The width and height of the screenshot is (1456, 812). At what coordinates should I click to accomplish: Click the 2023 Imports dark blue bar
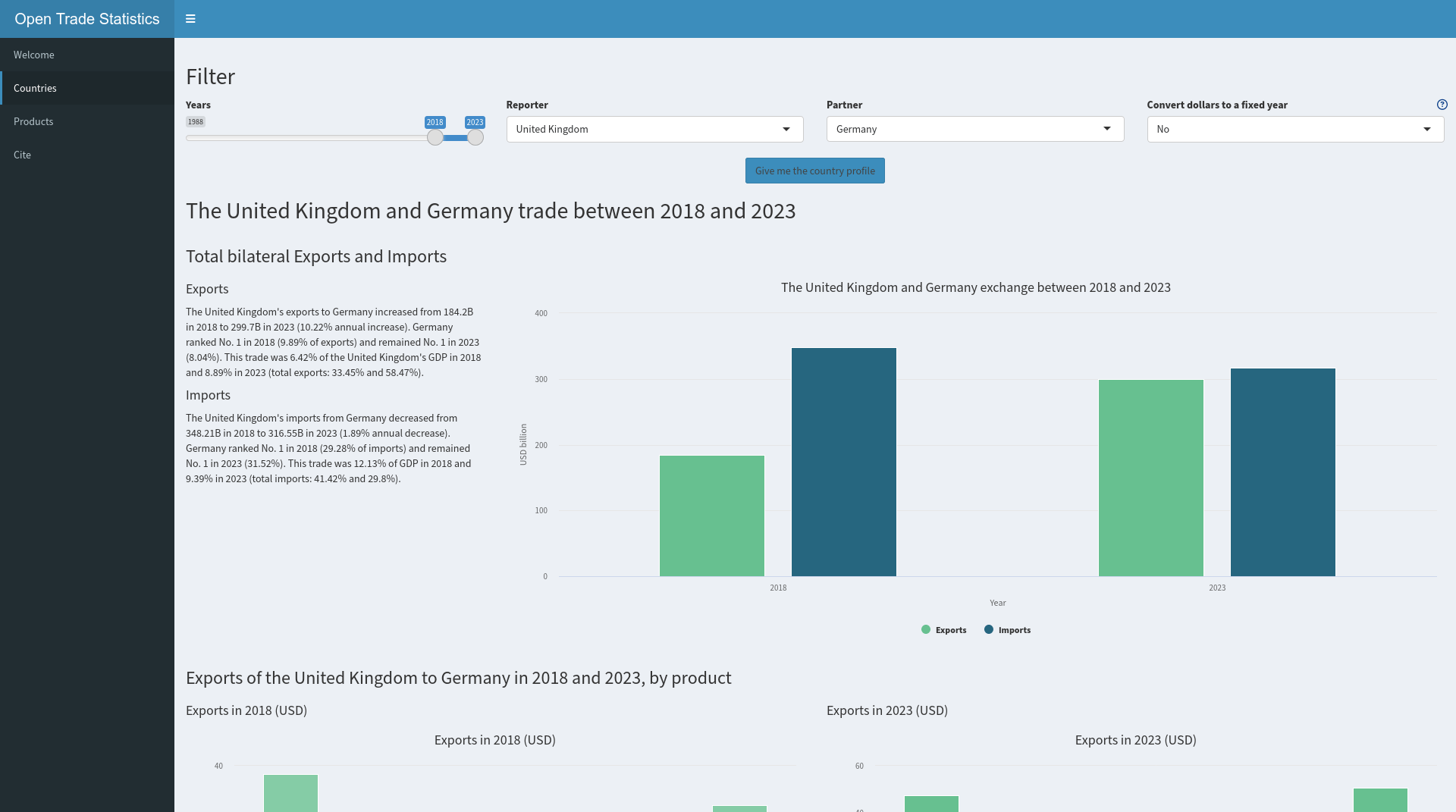(x=1282, y=472)
